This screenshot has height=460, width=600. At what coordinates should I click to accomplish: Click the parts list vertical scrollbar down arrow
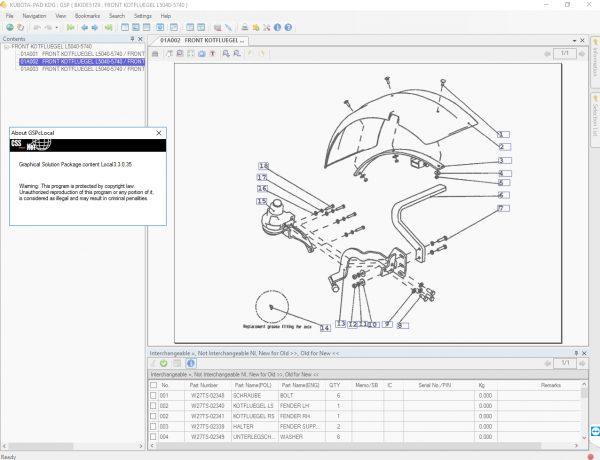point(584,437)
